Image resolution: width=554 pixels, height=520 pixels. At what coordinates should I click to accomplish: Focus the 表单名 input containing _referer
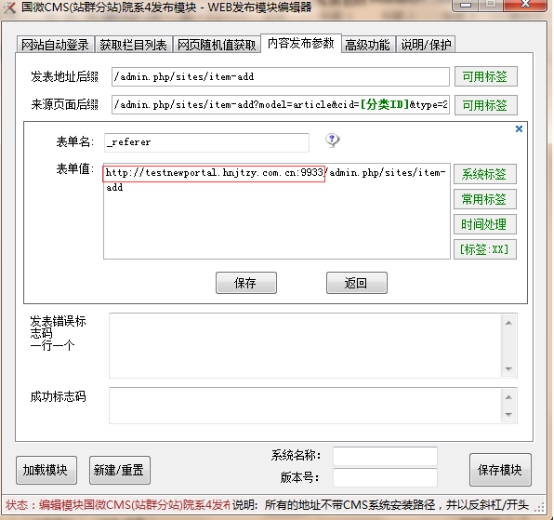click(206, 142)
